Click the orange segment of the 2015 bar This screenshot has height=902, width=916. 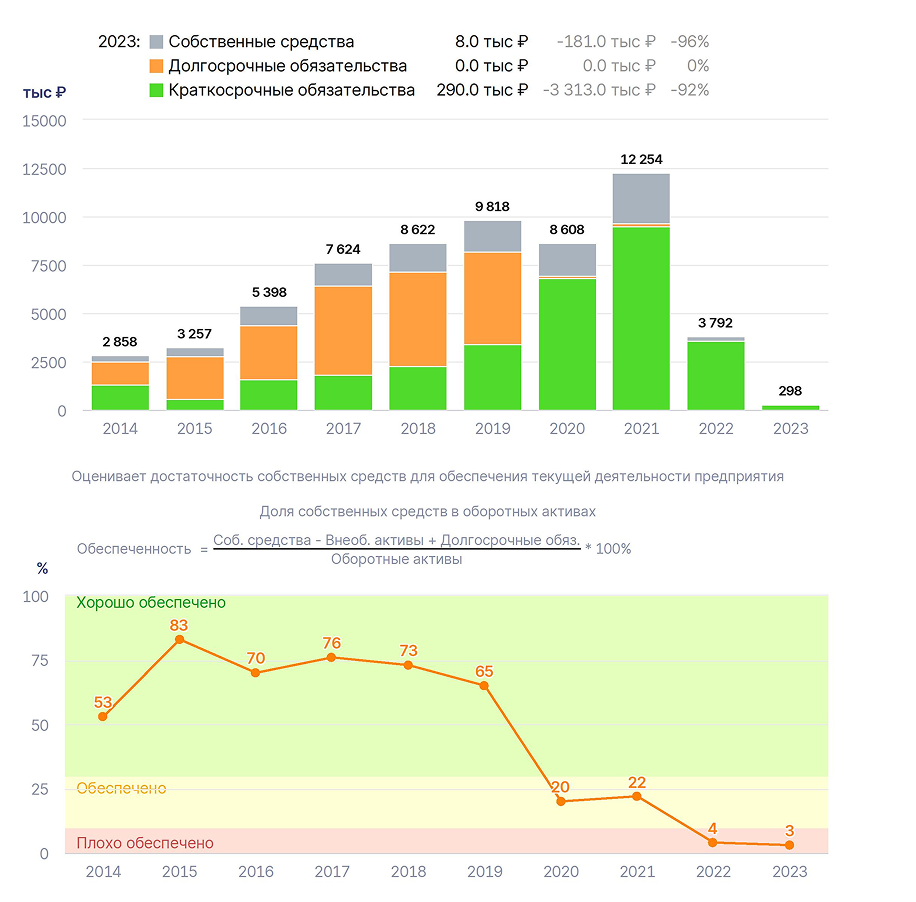(195, 378)
